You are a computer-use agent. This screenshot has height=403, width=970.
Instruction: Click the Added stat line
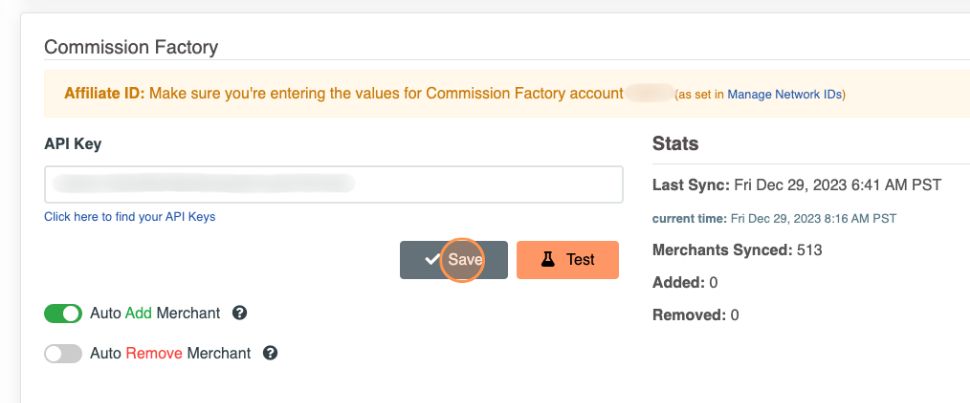[x=685, y=282]
